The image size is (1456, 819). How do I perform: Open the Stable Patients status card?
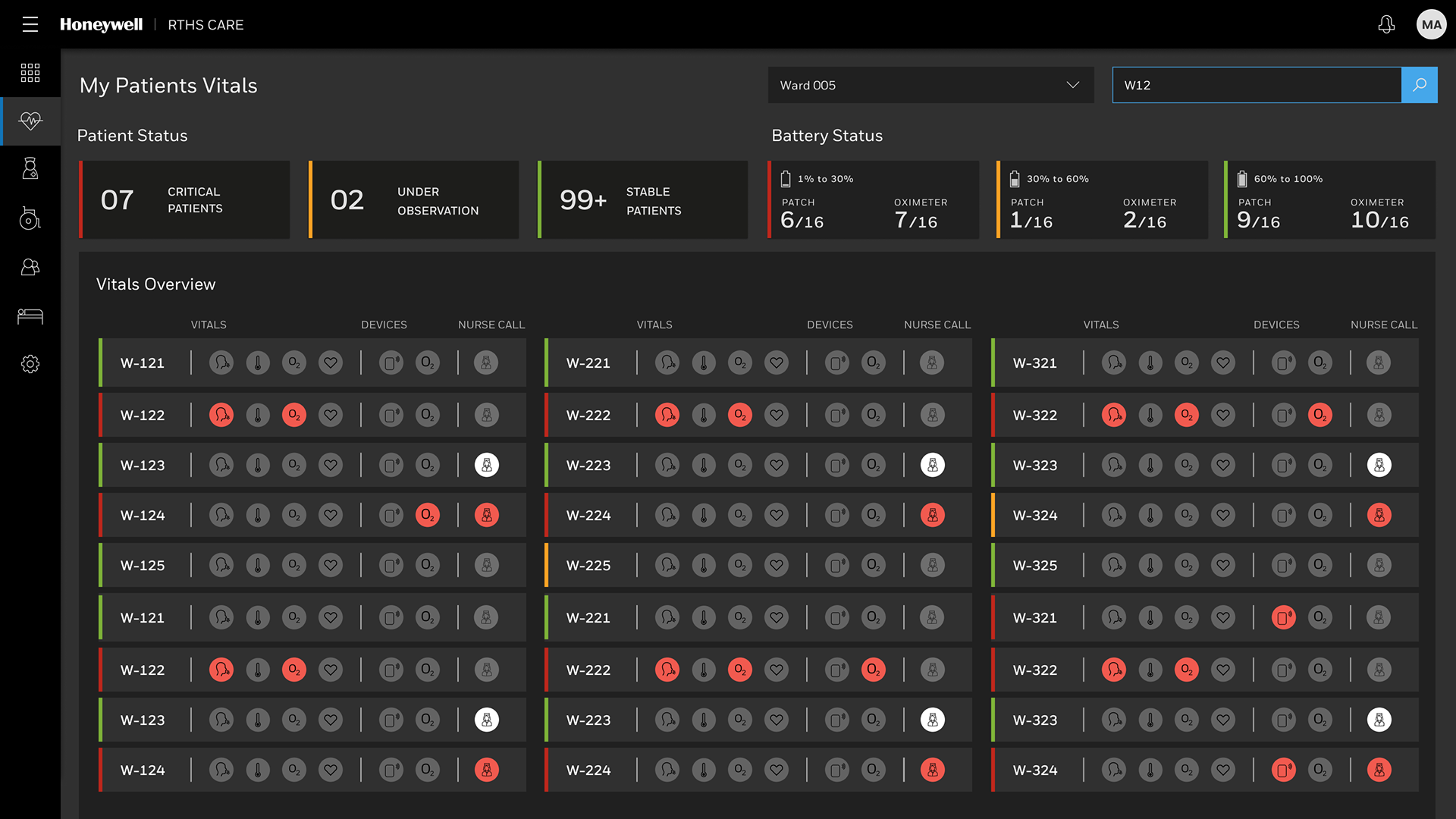coord(643,200)
